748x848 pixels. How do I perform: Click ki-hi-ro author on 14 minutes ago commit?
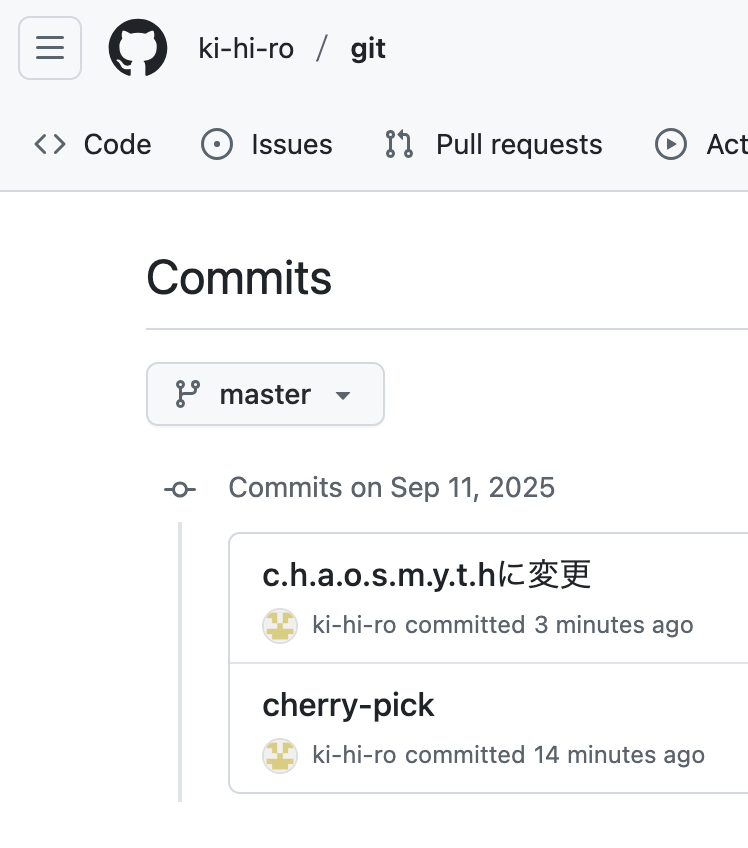point(354,755)
